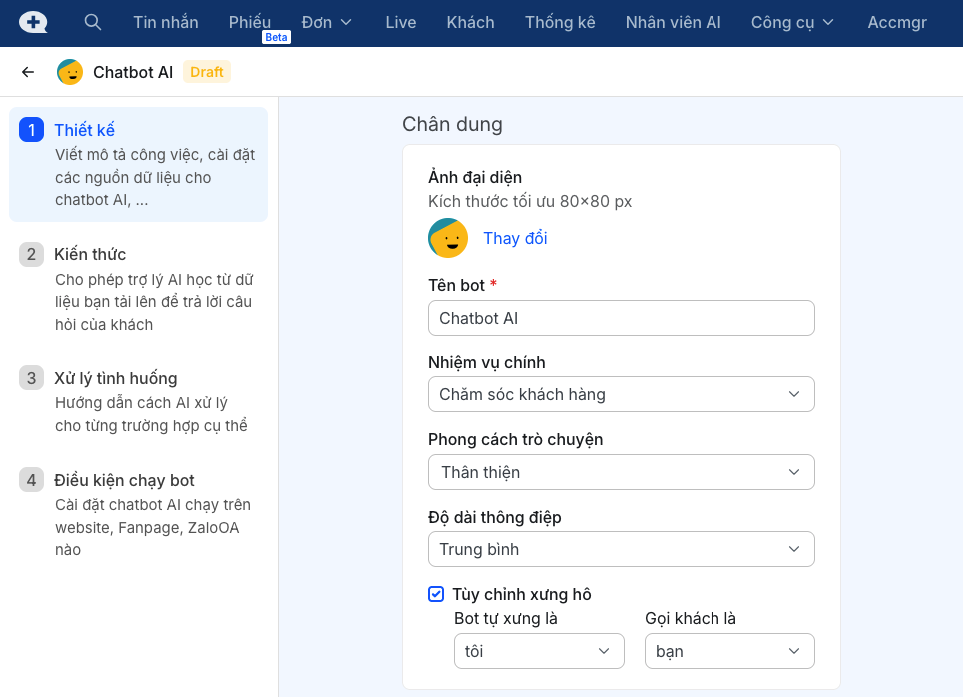
Task: Select step 4 number badge Điều kiện chạy bot
Action: [x=31, y=480]
